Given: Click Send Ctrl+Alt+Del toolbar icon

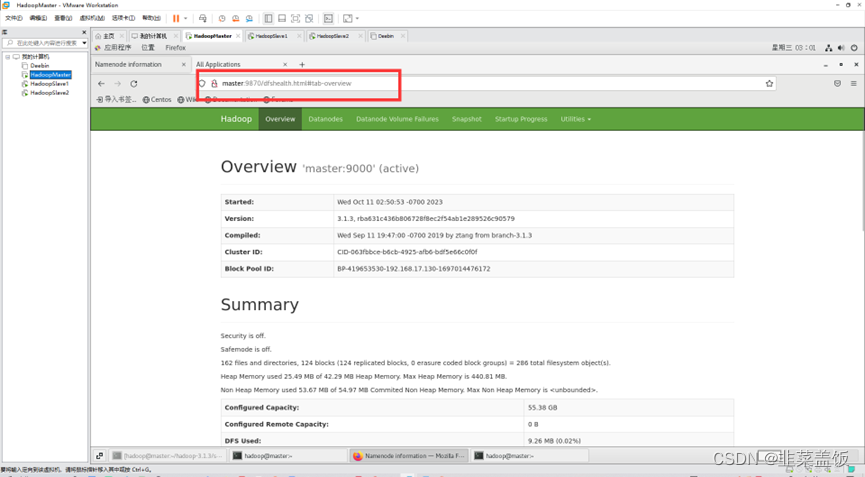Looking at the screenshot, I should pyautogui.click(x=202, y=18).
